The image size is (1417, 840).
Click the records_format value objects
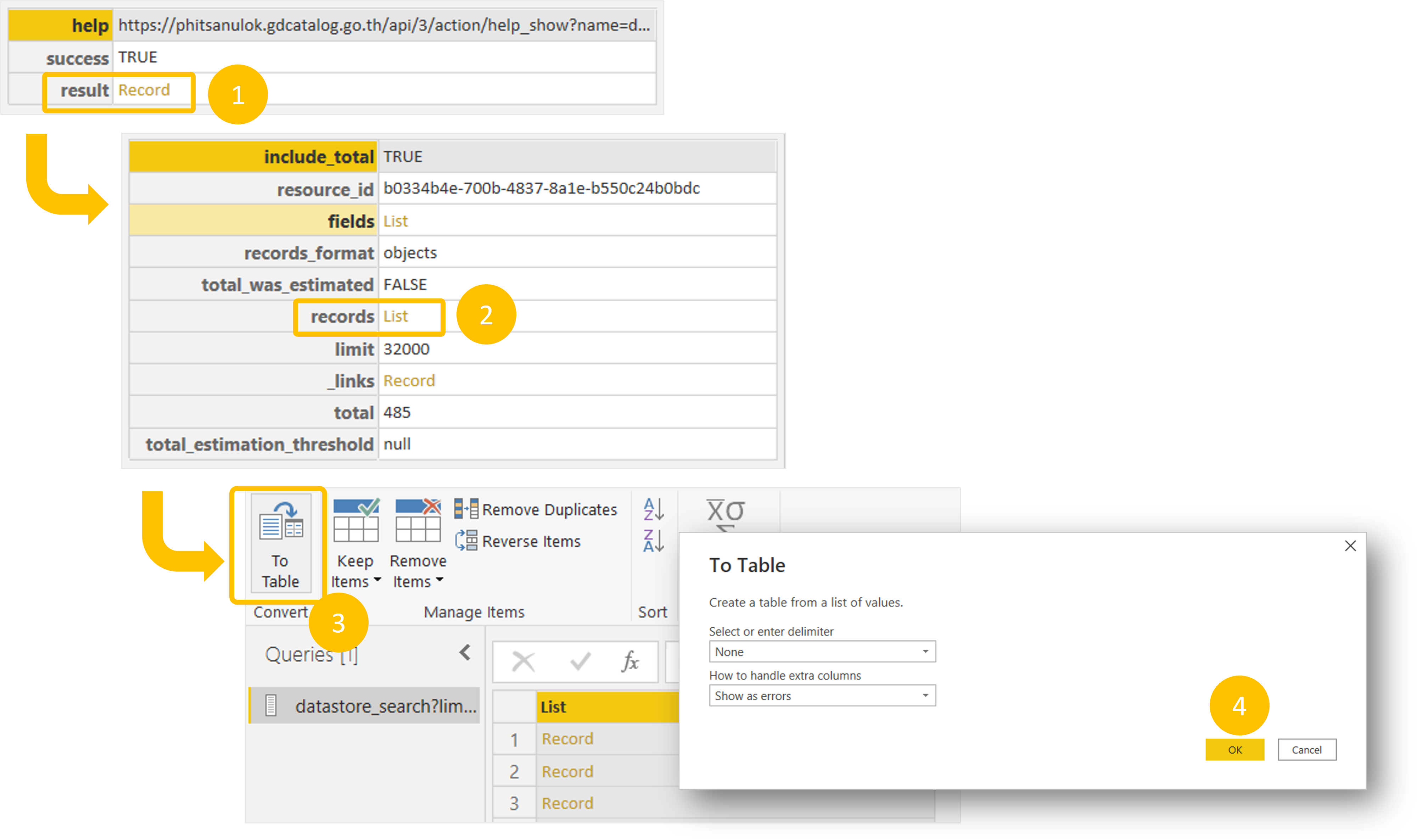(410, 253)
